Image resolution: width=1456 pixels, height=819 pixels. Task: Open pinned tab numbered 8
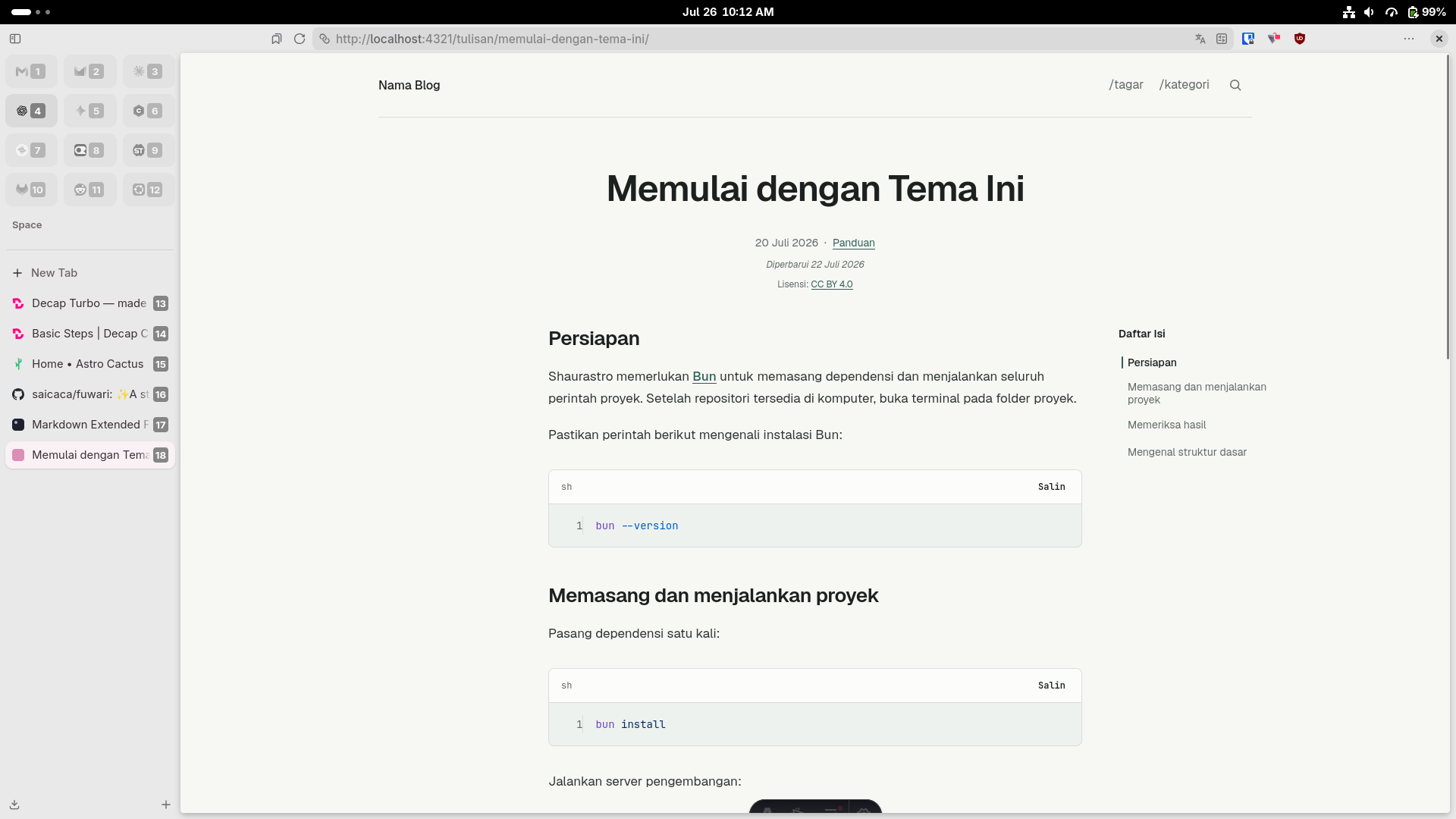tap(90, 150)
